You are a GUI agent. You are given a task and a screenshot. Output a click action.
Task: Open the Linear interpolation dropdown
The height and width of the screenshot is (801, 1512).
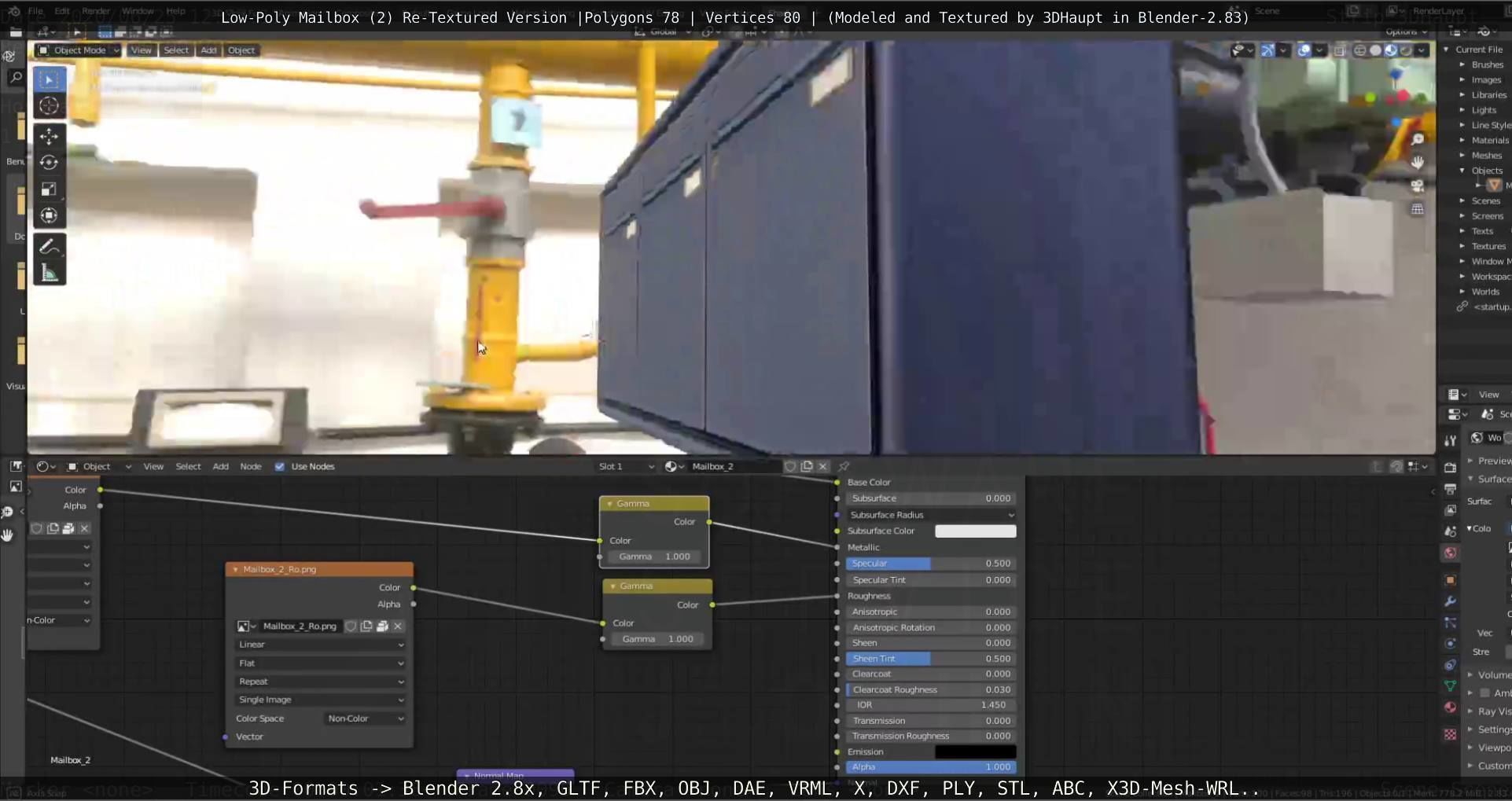click(x=321, y=645)
